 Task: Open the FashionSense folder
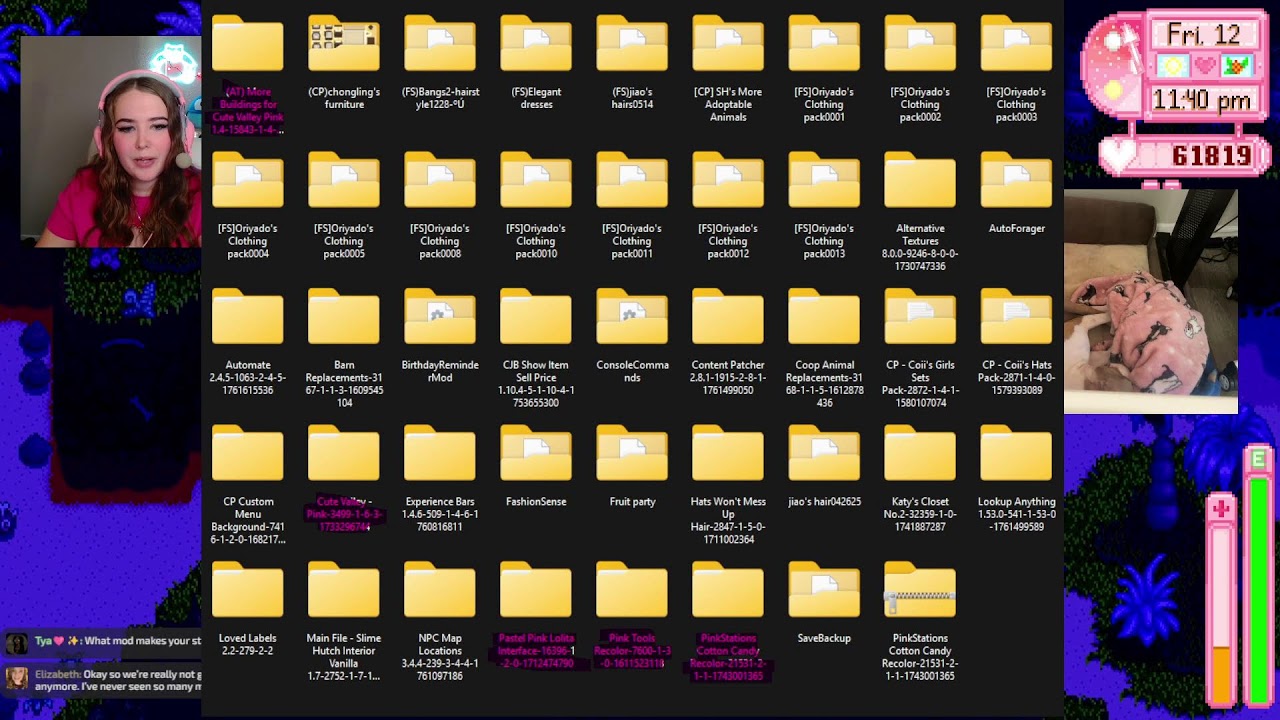[x=536, y=454]
